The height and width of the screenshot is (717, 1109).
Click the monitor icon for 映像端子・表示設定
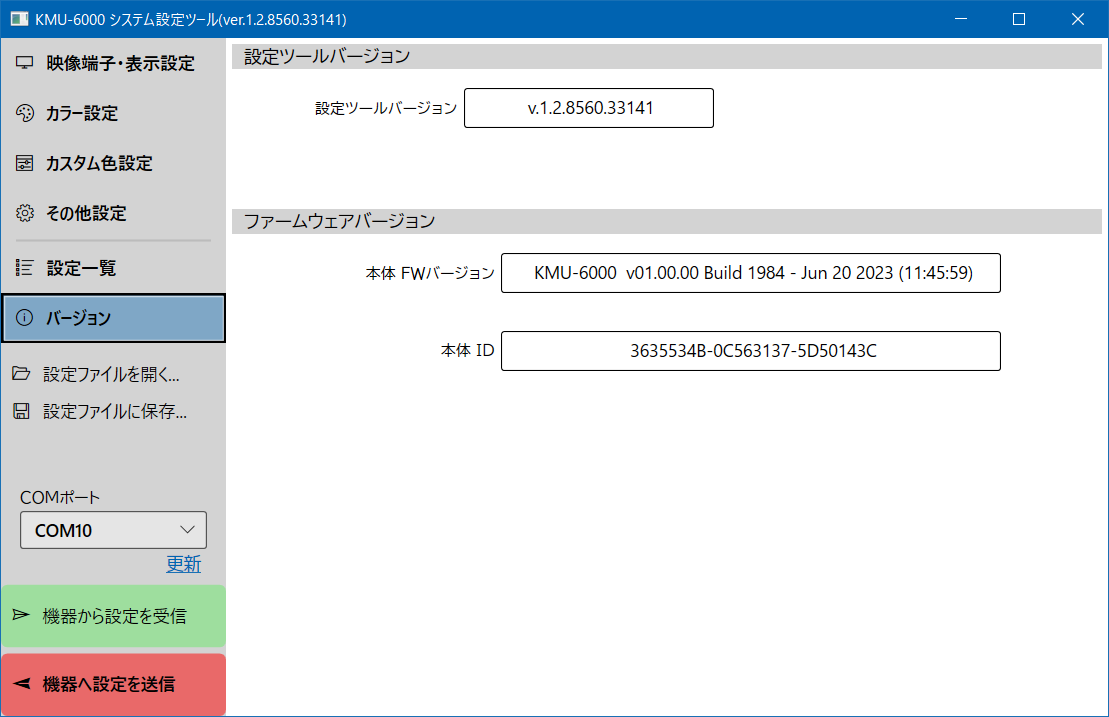[x=25, y=64]
